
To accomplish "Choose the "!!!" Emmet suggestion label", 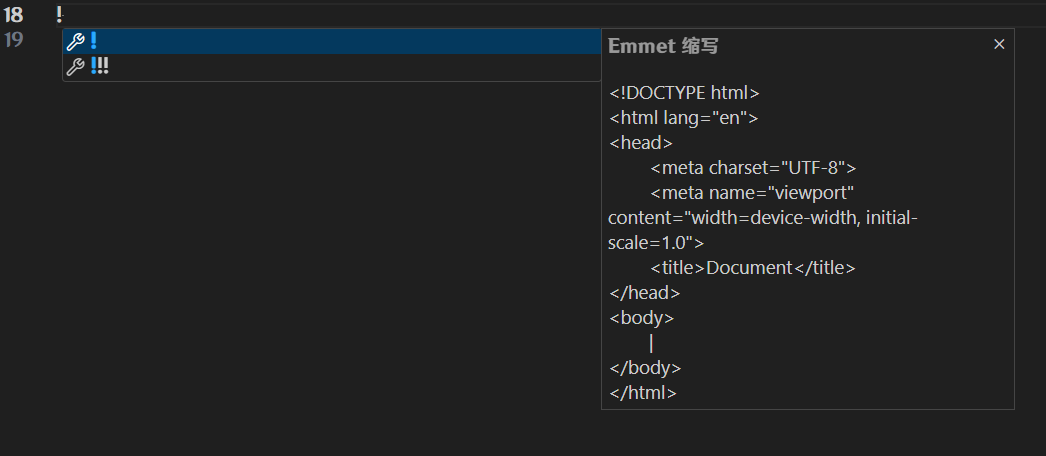I will [x=99, y=67].
